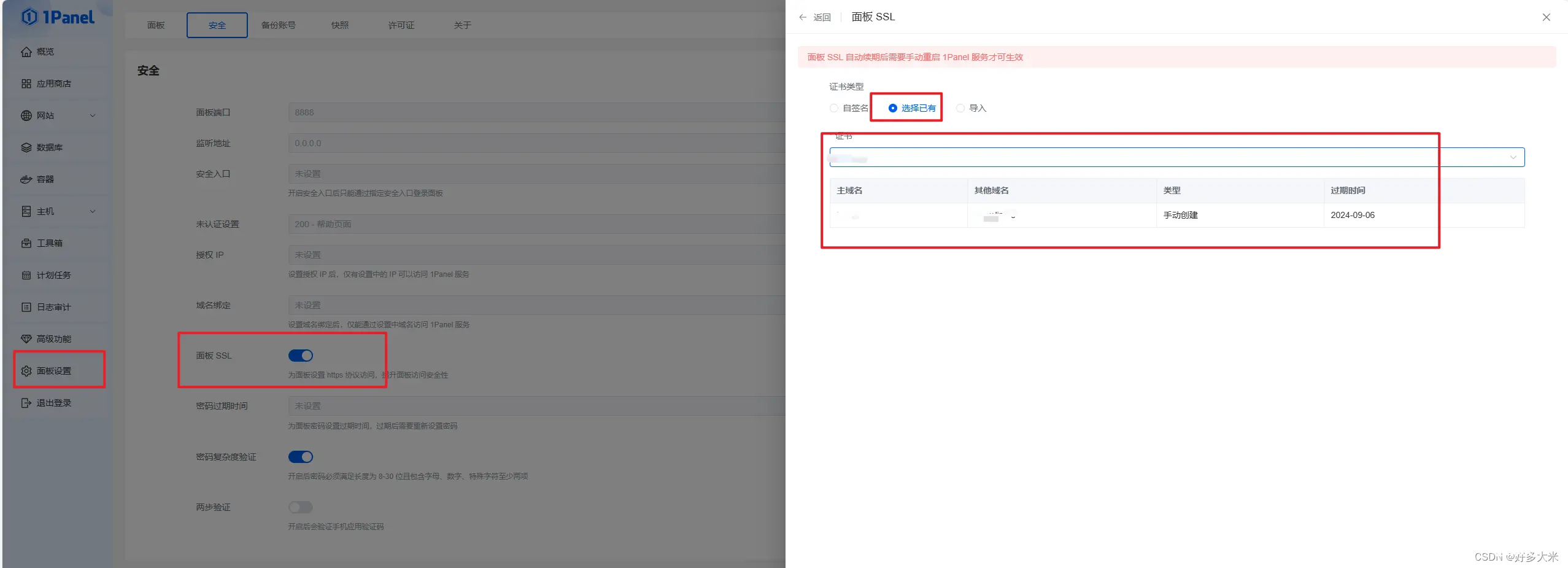Open the 容器 sidebar item
The width and height of the screenshot is (1568, 568).
pos(56,179)
